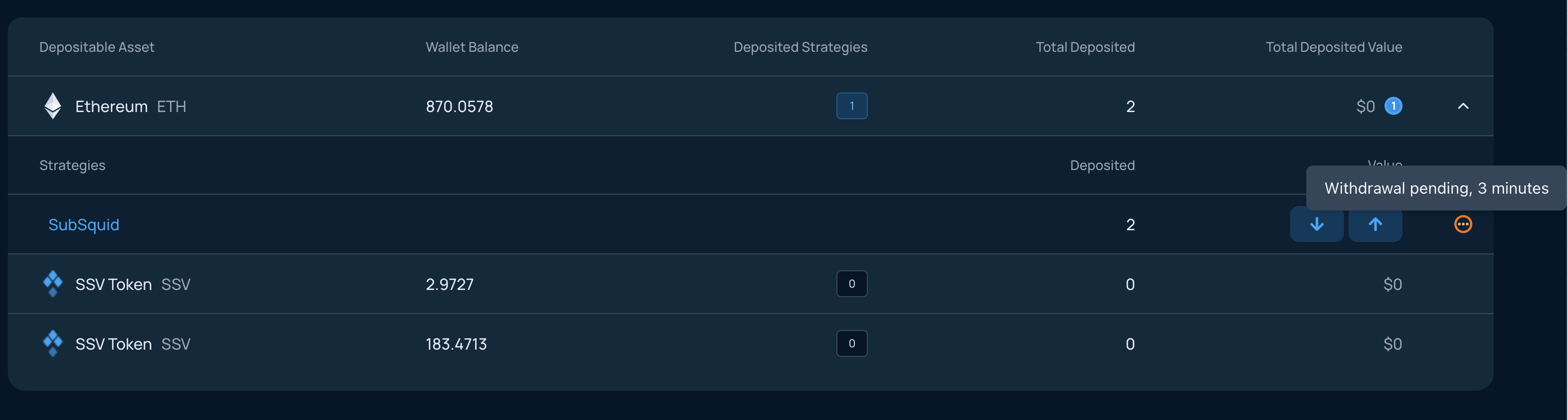Click the up arrow button for SubSquid

pos(1375,224)
